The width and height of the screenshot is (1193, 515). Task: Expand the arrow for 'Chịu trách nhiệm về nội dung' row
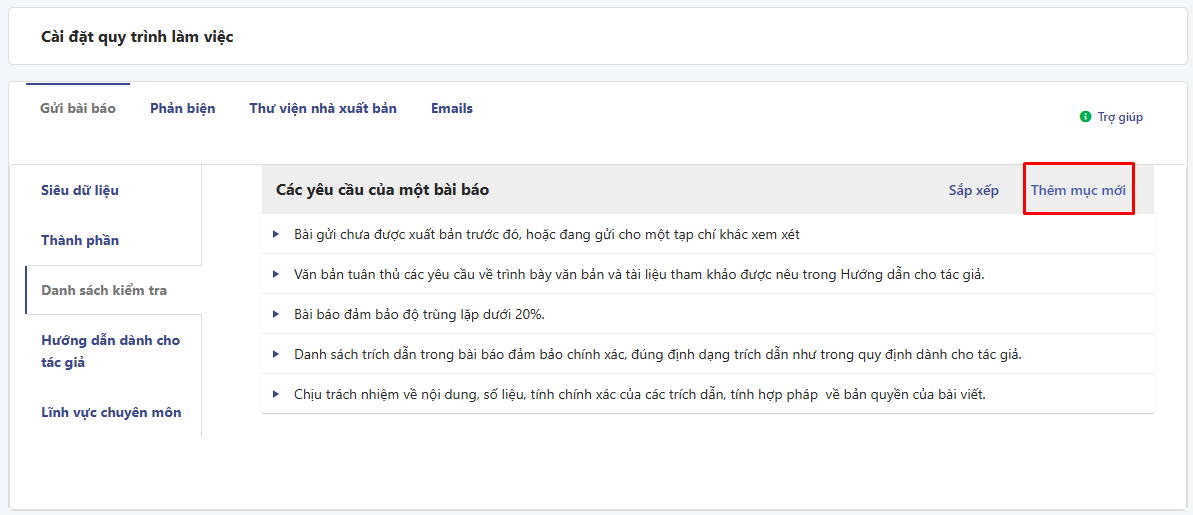pyautogui.click(x=276, y=394)
